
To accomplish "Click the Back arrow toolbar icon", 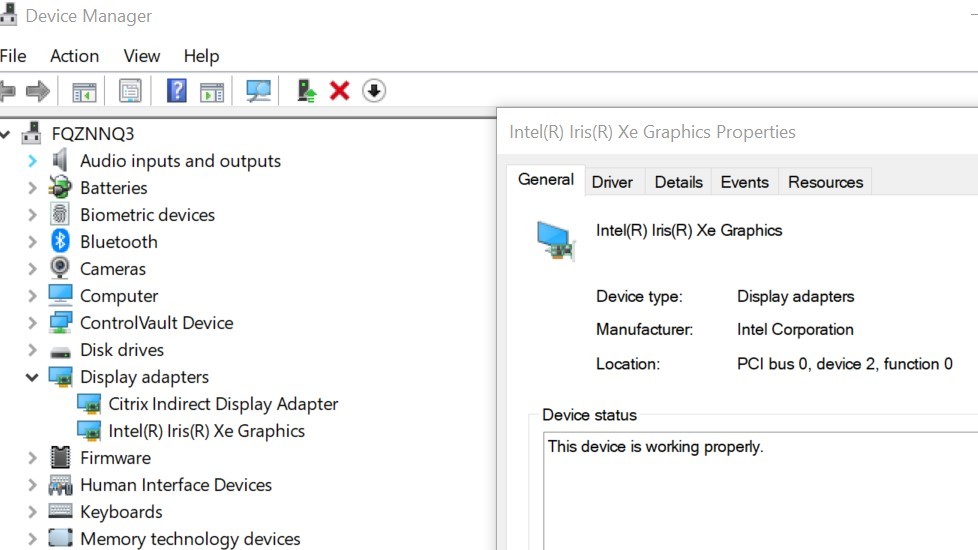I will (x=7, y=91).
